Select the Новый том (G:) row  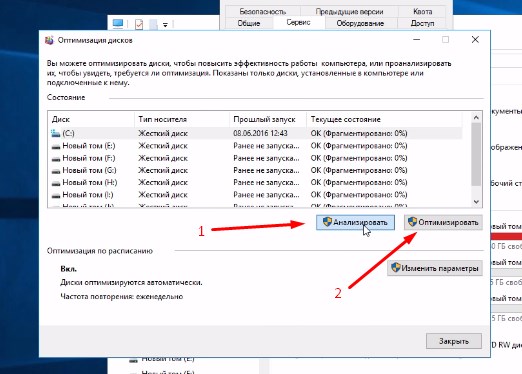[255, 170]
